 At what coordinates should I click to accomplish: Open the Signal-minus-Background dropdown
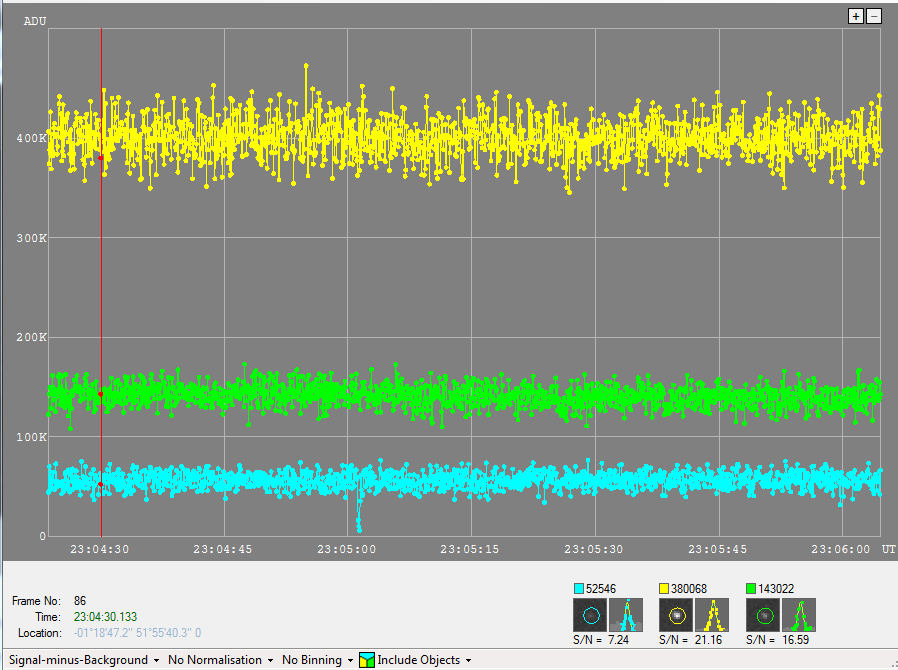click(x=85, y=660)
